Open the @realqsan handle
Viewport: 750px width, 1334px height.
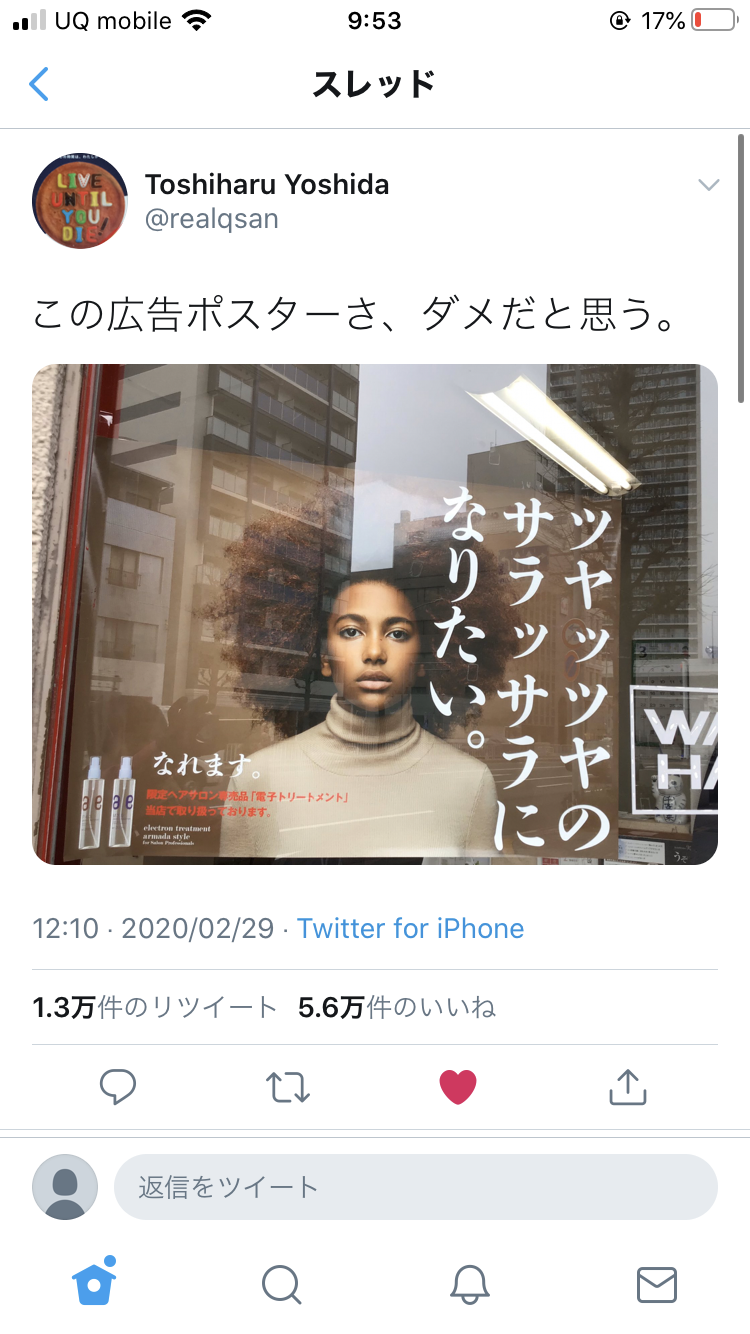tap(212, 220)
